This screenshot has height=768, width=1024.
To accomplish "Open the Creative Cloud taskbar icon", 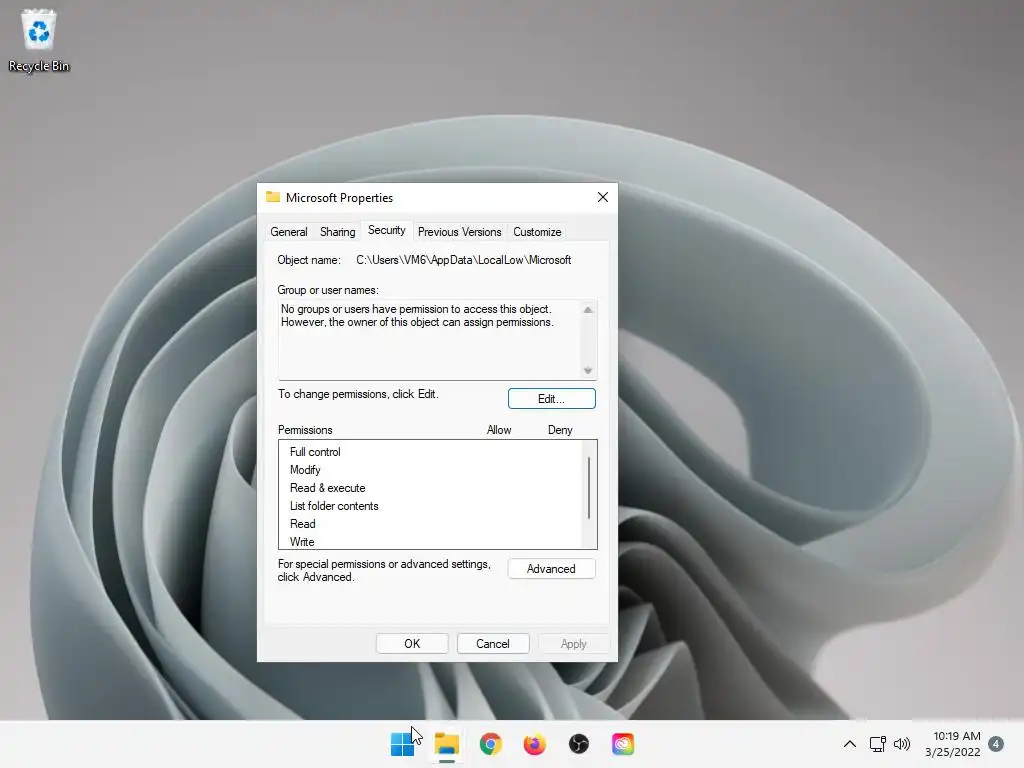I will [622, 744].
